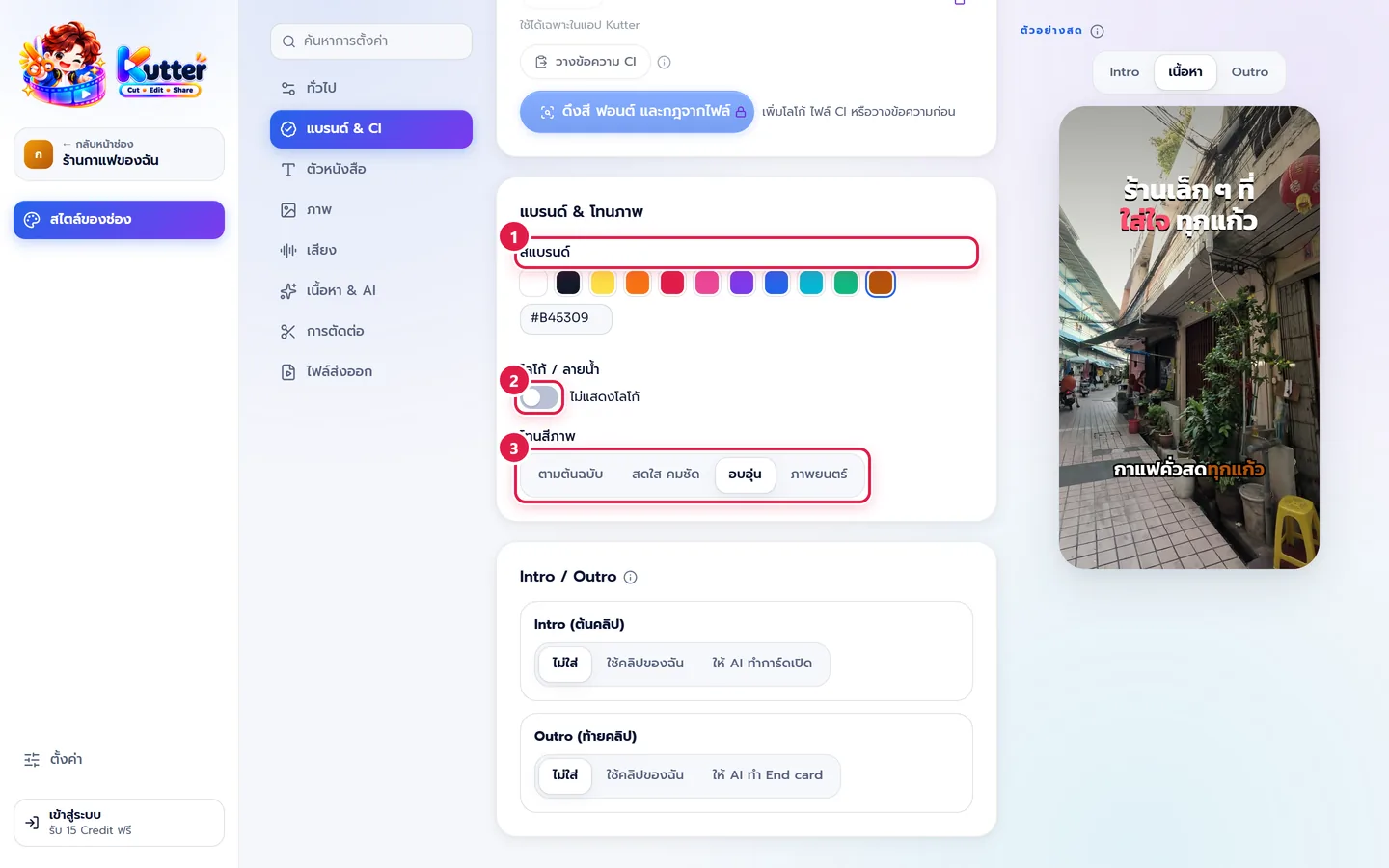Viewport: 1389px width, 868px height.
Task: Open the เนื้อหา & AI section
Action: (x=371, y=290)
